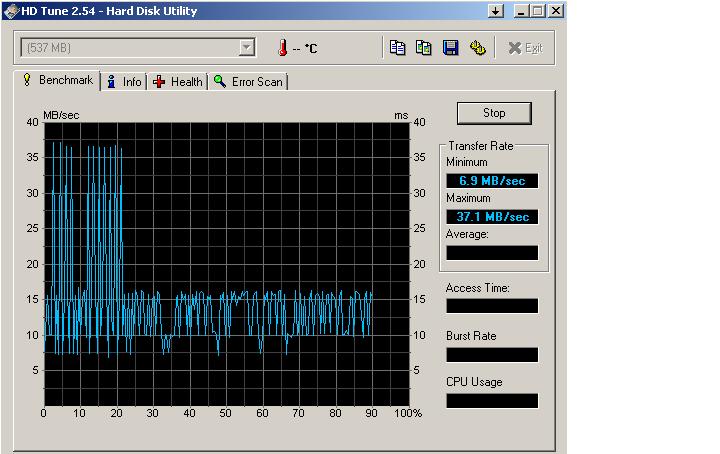Open the Info tab
The height and width of the screenshot is (454, 720).
point(124,82)
